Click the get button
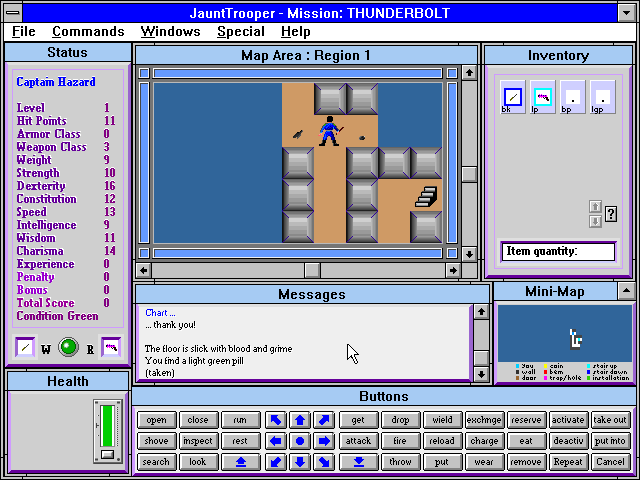 pyautogui.click(x=359, y=420)
